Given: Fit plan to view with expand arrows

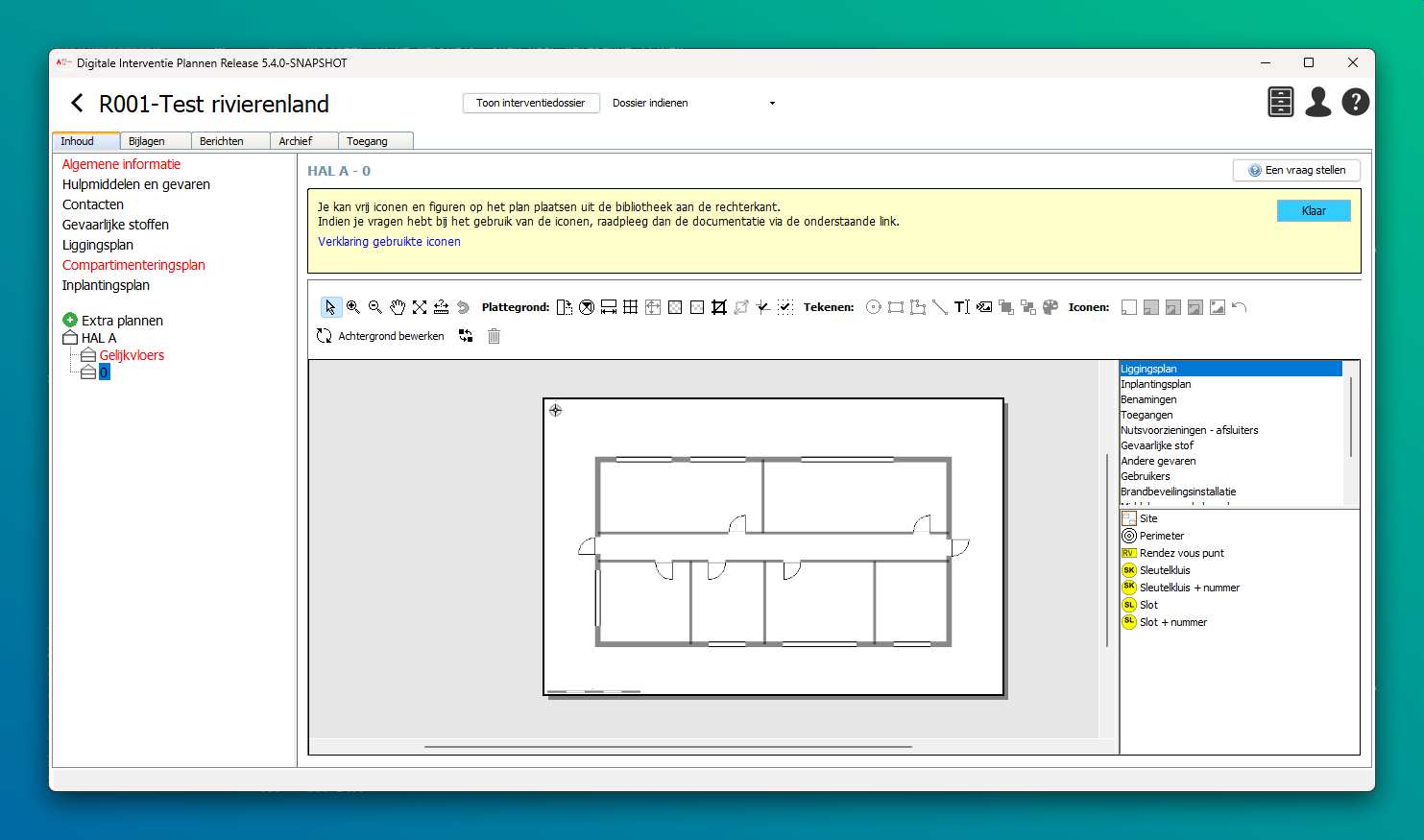Looking at the screenshot, I should tap(420, 307).
